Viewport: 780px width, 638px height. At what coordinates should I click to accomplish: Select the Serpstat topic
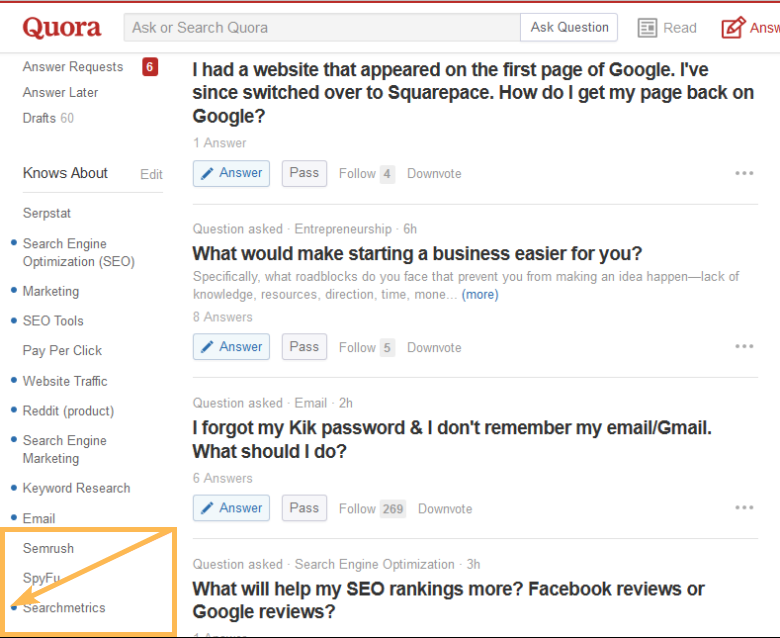pos(47,213)
